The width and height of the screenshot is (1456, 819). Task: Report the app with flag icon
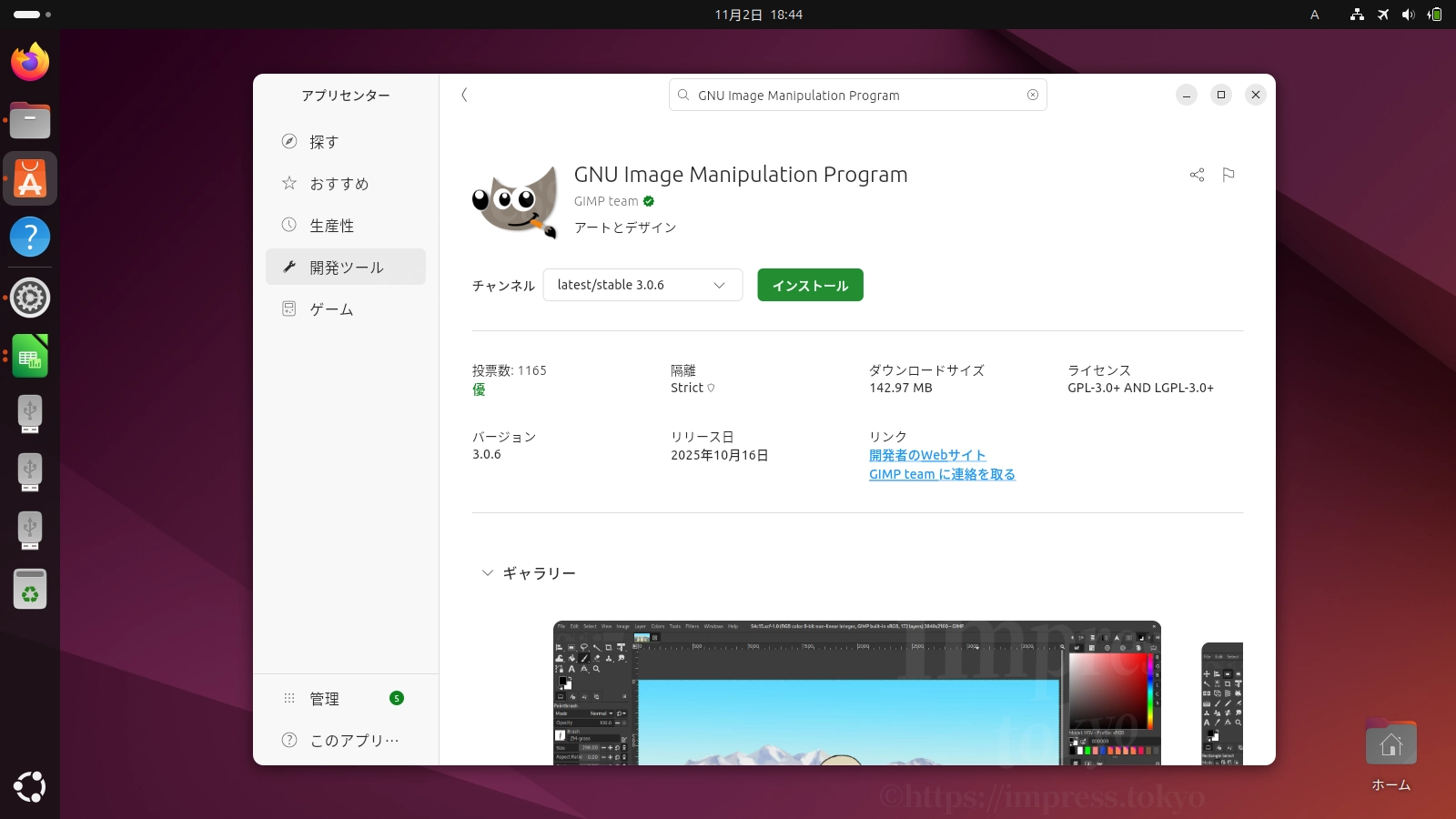coord(1228,175)
